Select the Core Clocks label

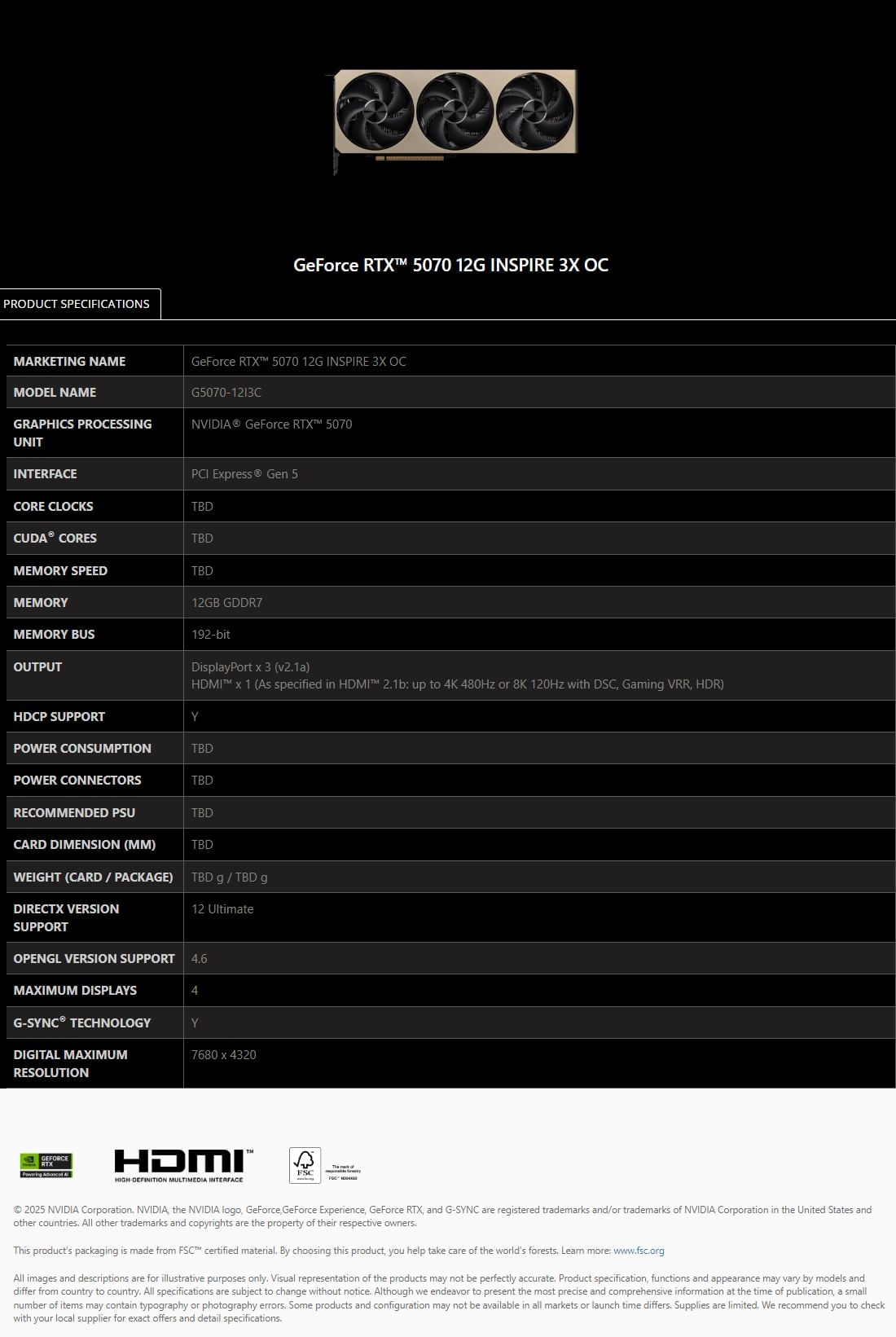(53, 506)
